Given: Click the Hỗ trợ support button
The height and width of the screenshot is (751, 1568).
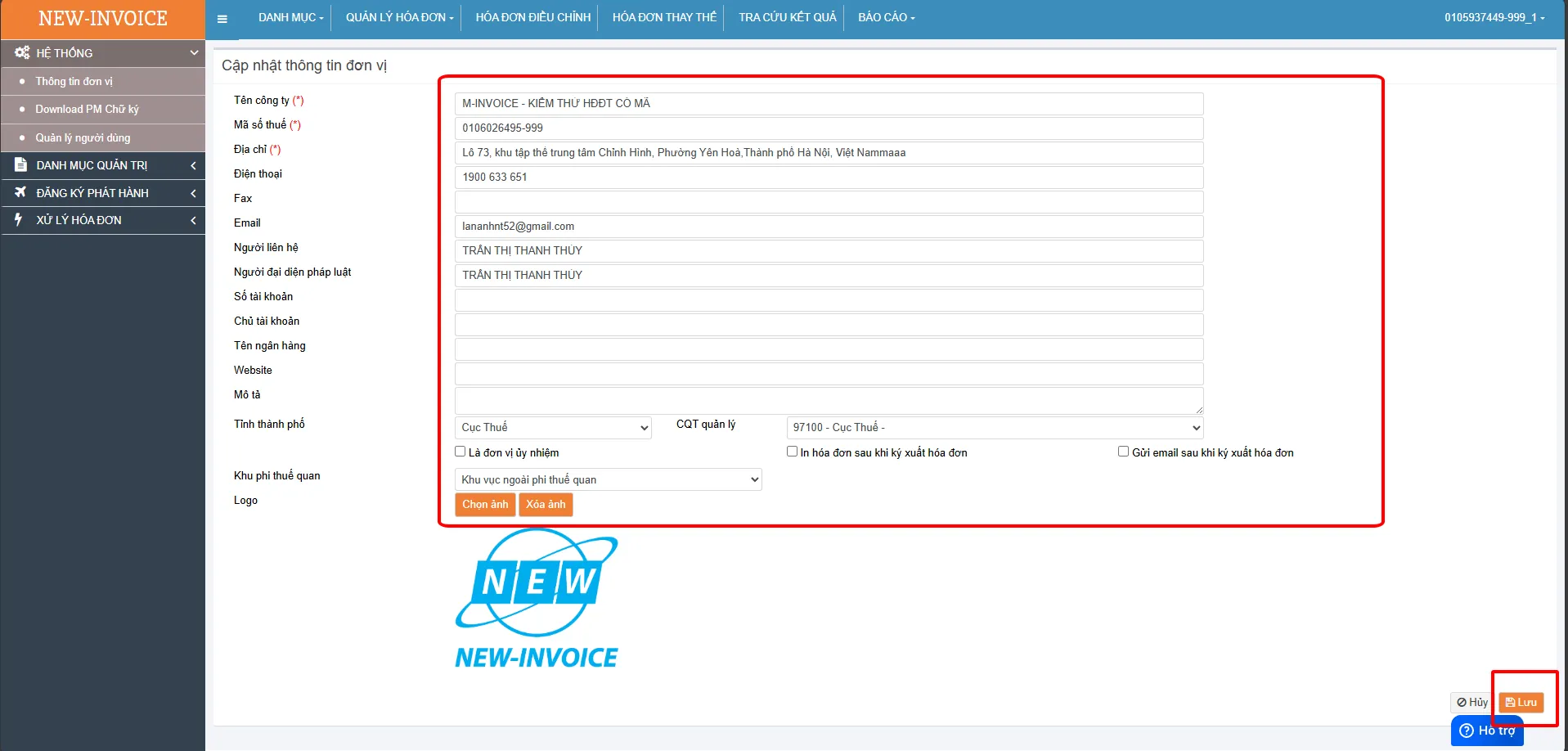Looking at the screenshot, I should tap(1487, 731).
